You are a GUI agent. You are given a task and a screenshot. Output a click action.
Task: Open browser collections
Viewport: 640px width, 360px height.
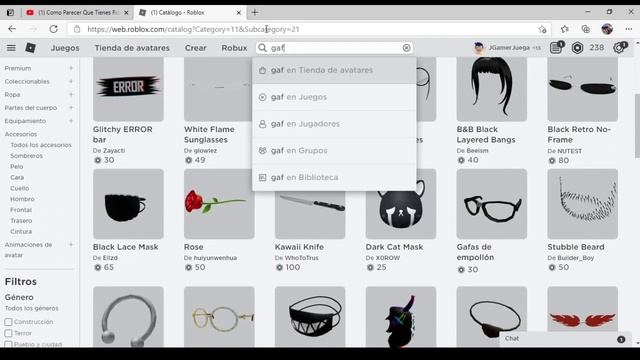[586, 29]
